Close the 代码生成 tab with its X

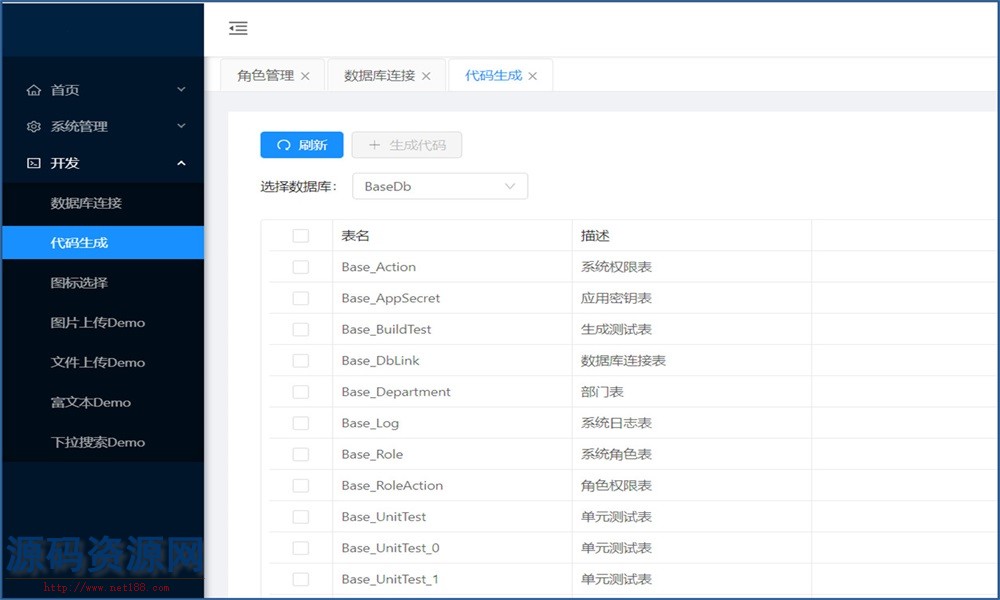tap(533, 76)
